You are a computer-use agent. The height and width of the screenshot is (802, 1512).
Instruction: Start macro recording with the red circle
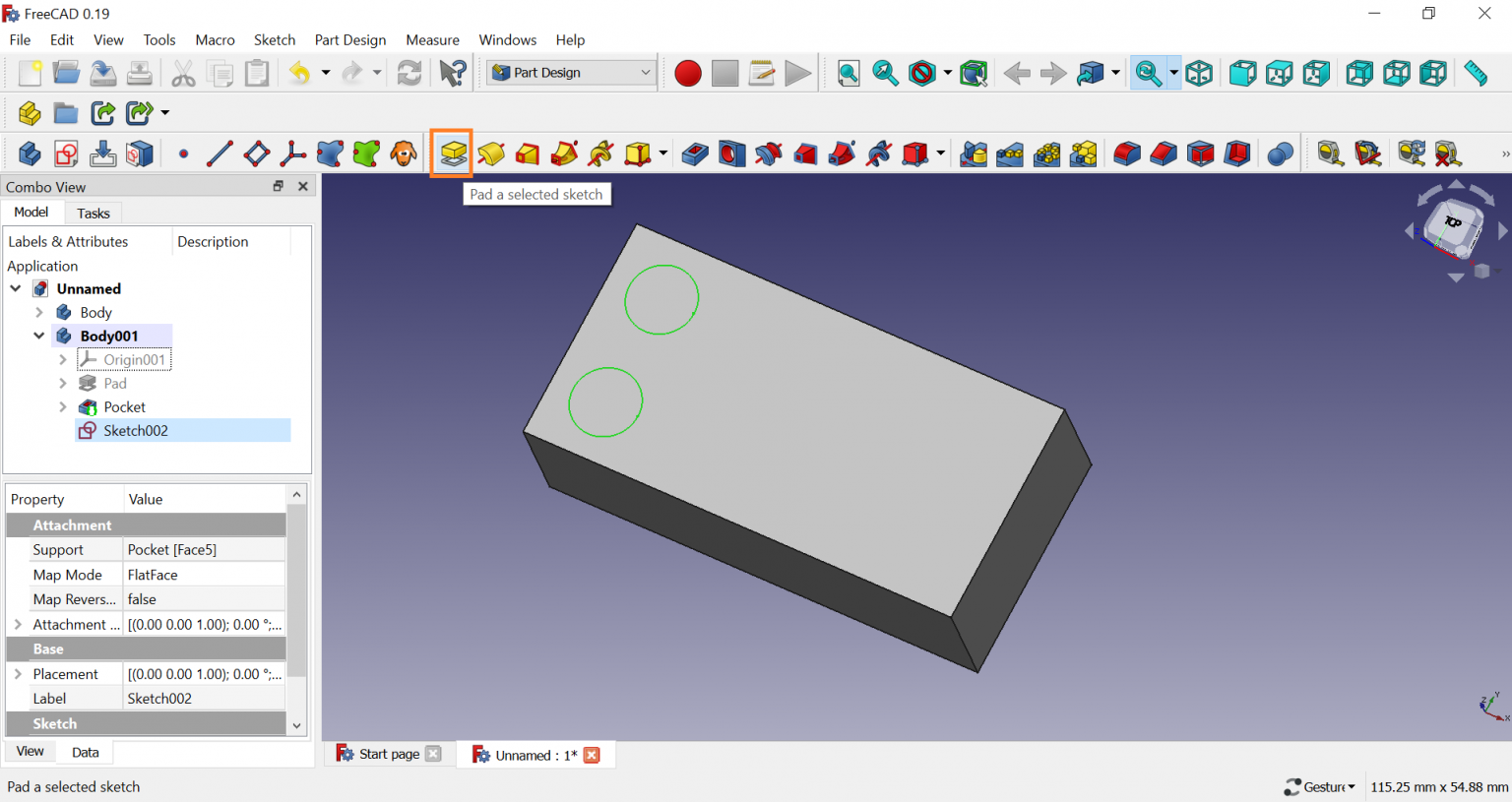[x=688, y=73]
